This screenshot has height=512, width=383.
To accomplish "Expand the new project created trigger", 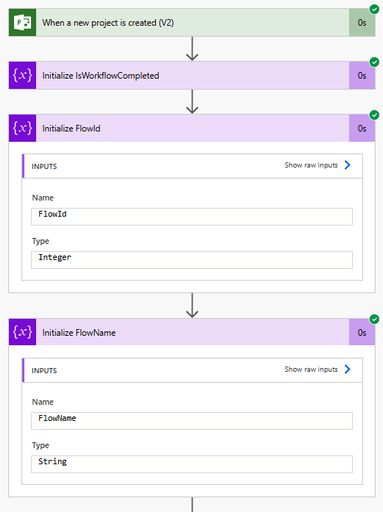I will [192, 23].
